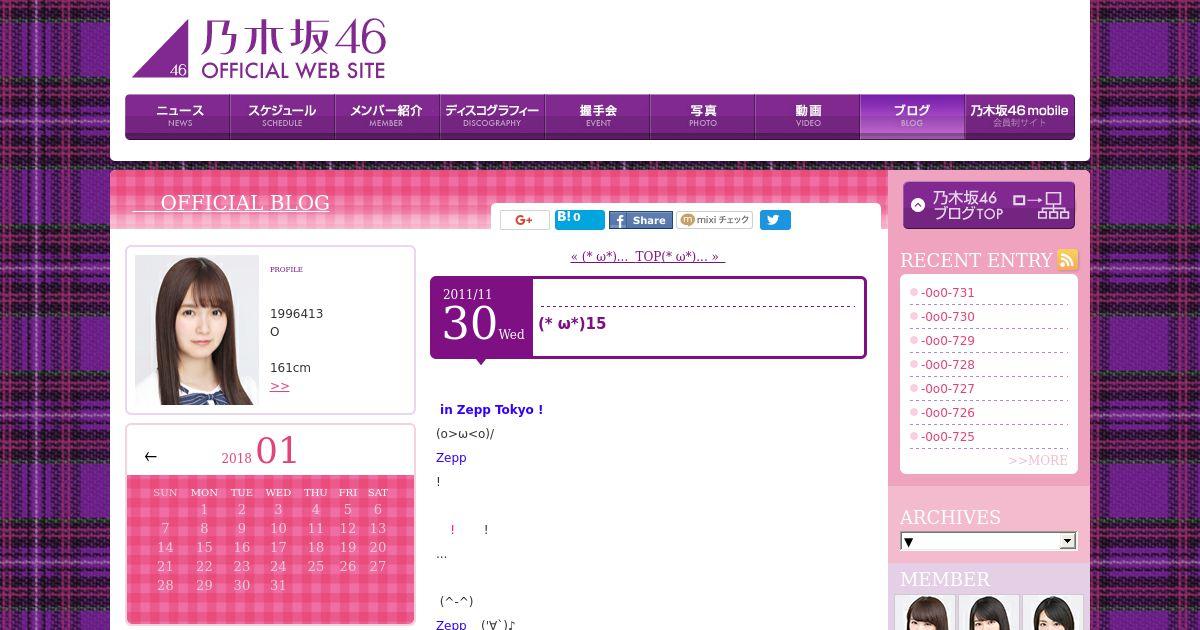Open the Event menu tab
The height and width of the screenshot is (630, 1200).
tap(597, 116)
